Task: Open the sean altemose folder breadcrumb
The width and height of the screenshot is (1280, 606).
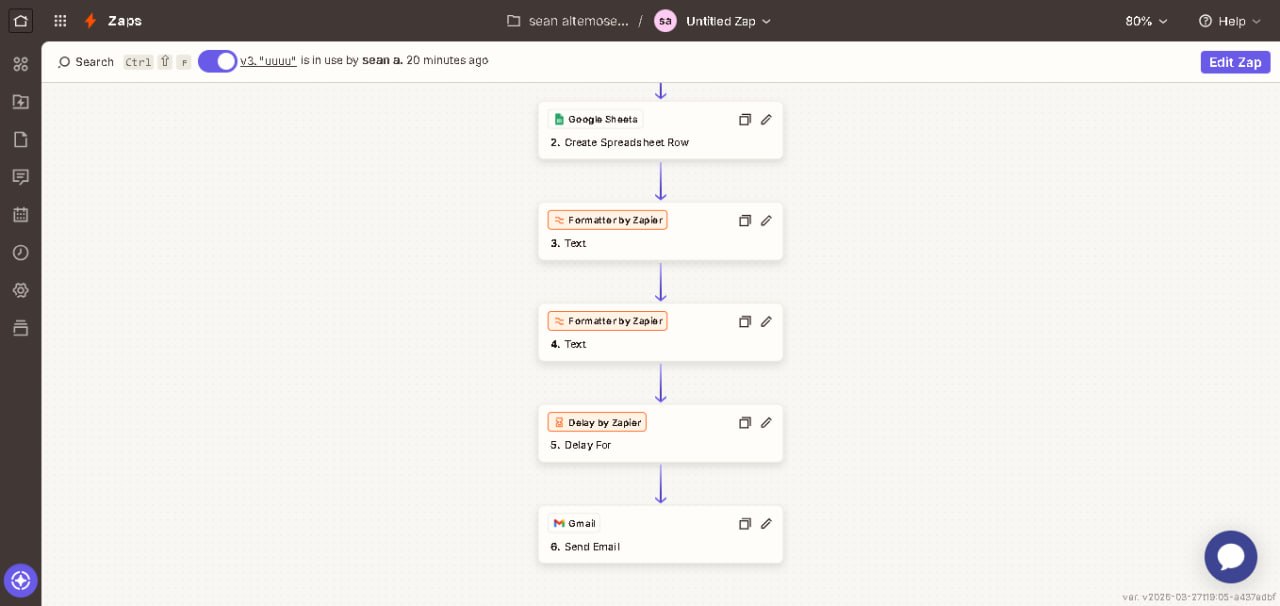Action: click(x=568, y=21)
